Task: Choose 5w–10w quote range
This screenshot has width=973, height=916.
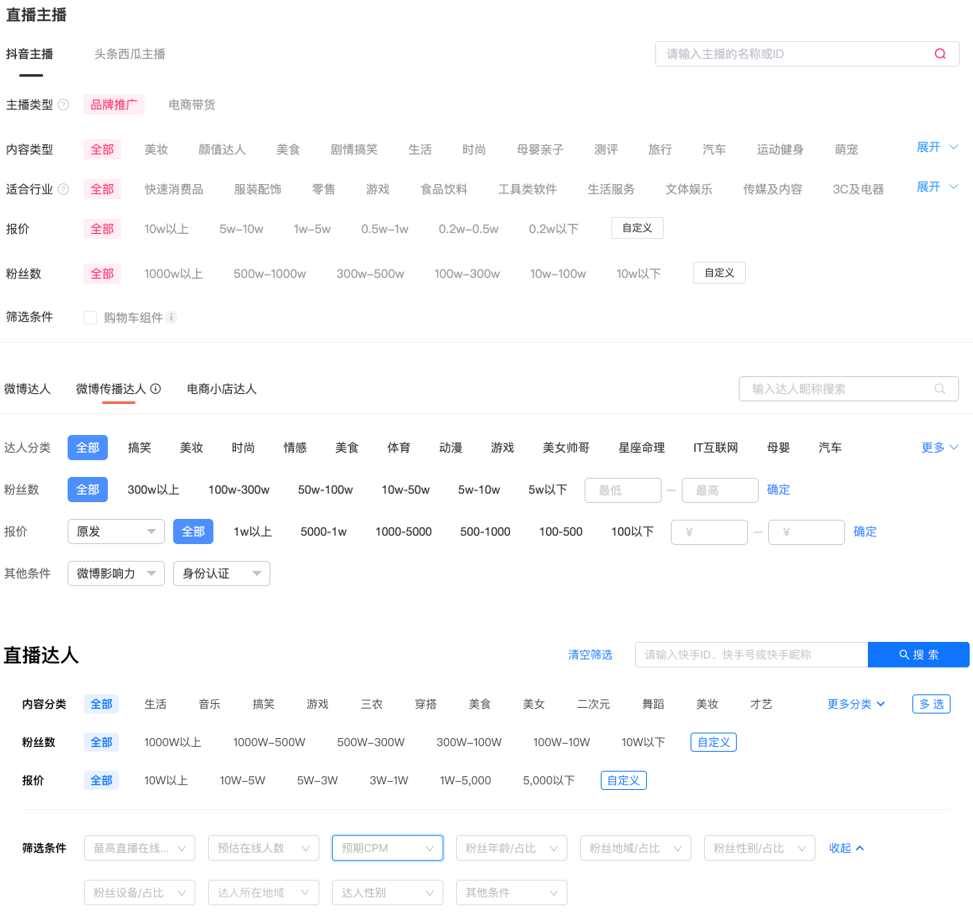Action: tap(241, 229)
